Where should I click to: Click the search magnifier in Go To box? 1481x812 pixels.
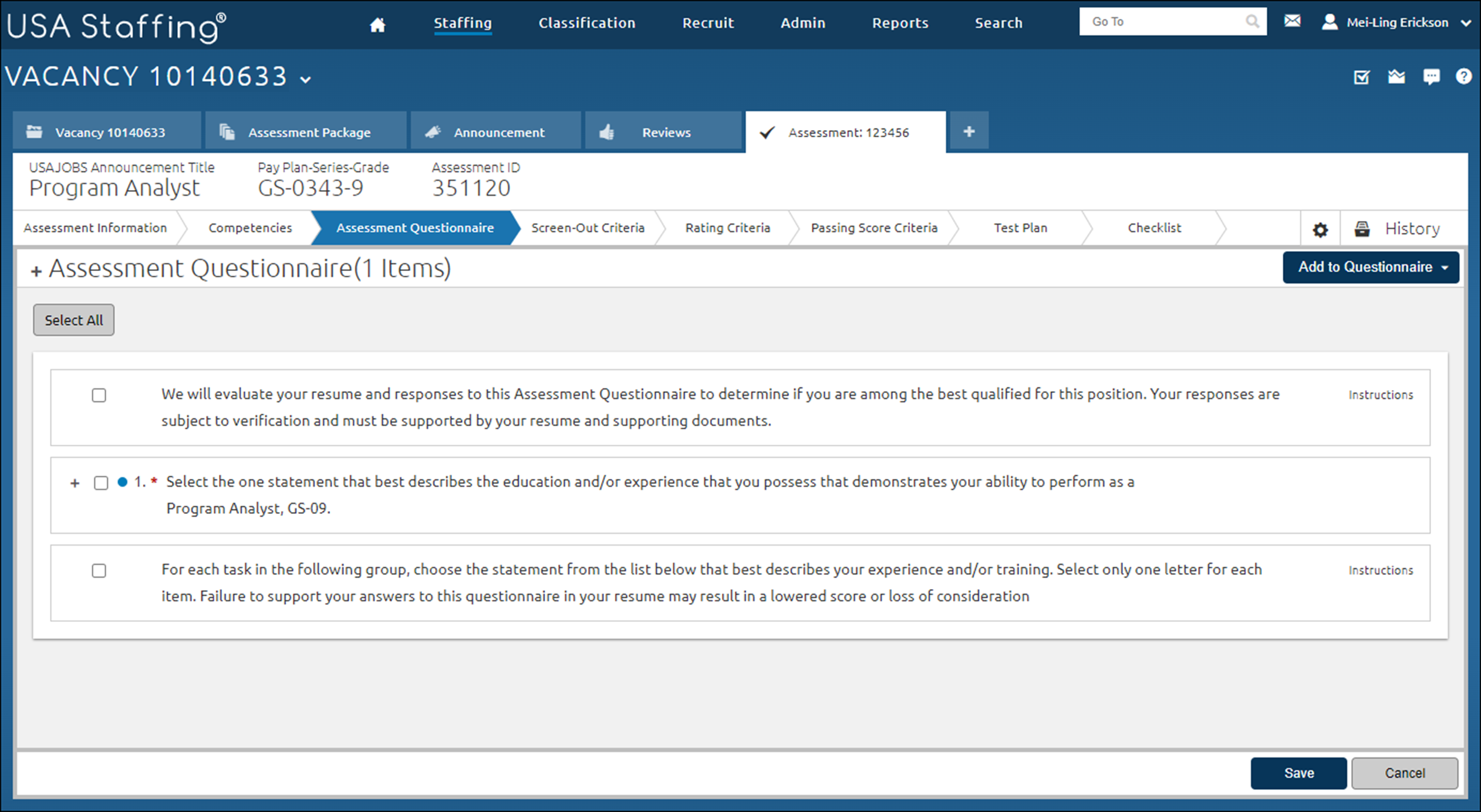[1252, 21]
